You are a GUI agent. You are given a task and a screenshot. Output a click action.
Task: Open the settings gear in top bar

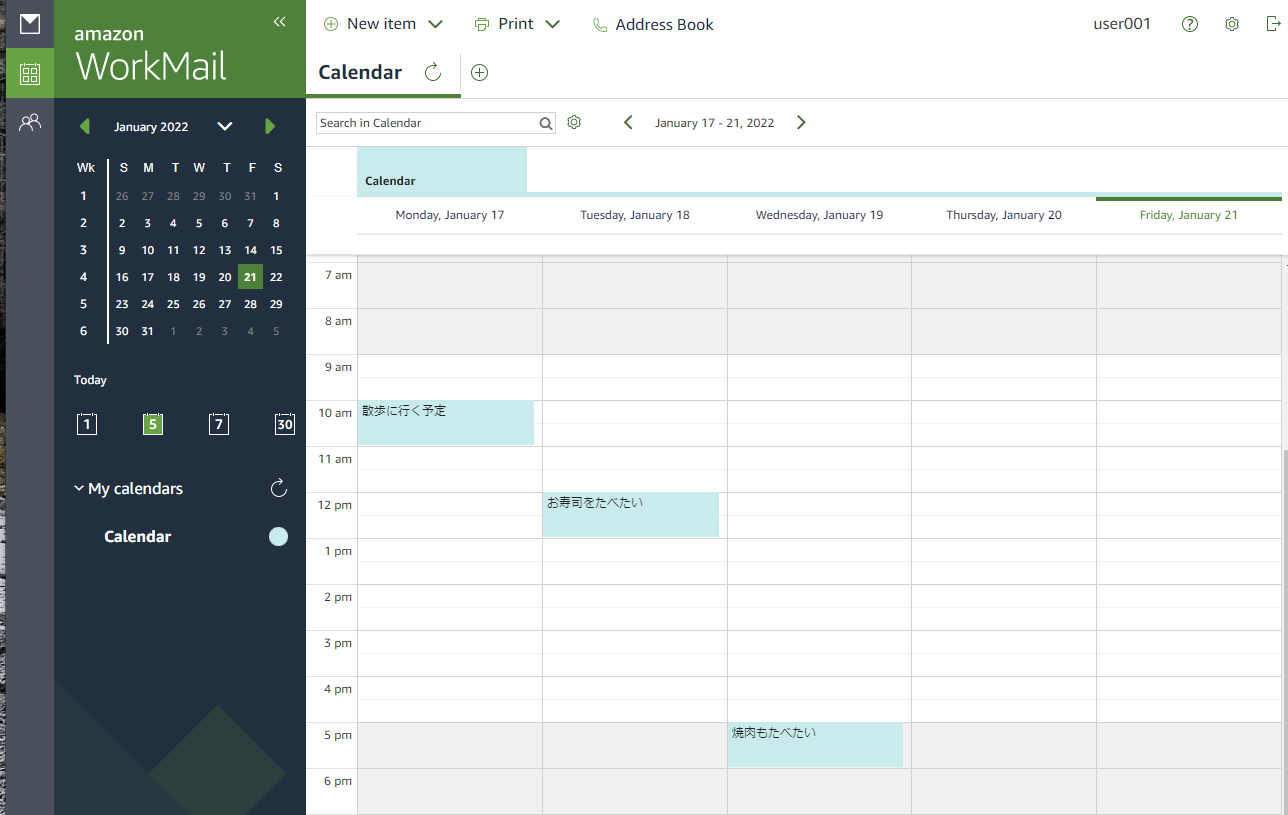coord(1232,24)
